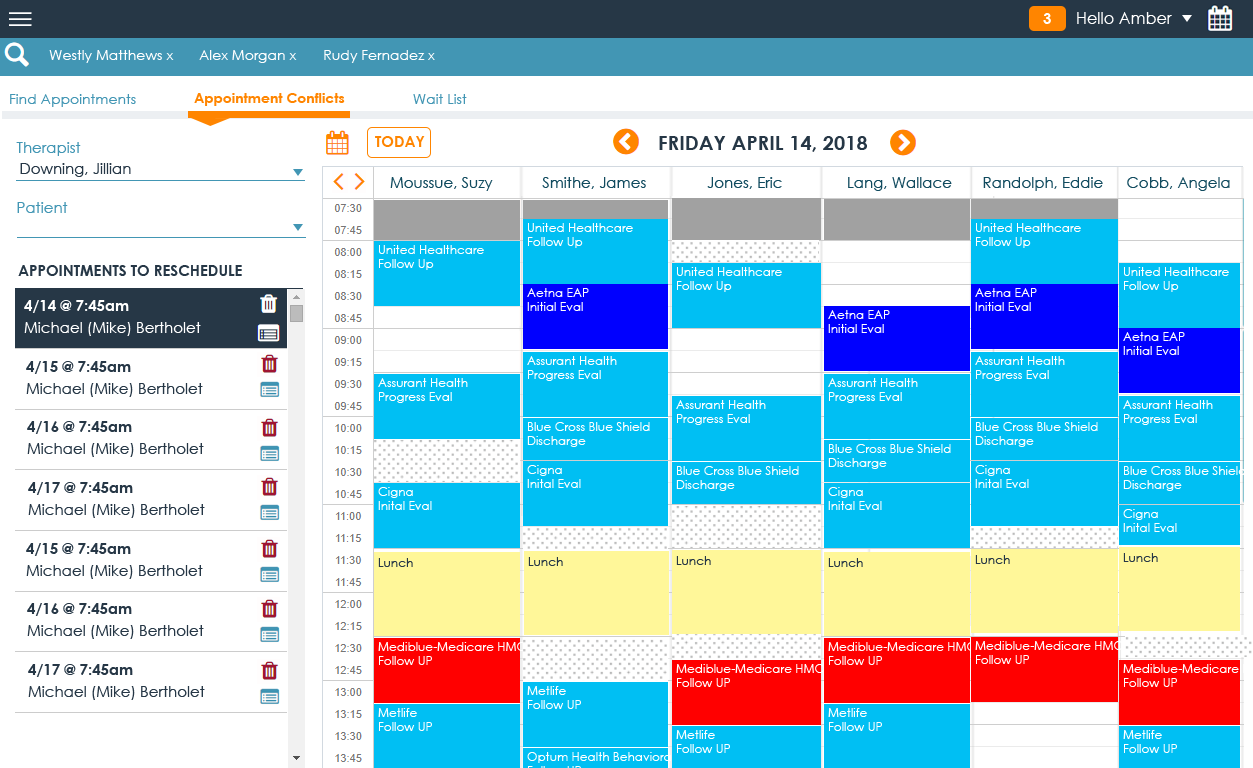Viewport: 1253px width, 768px height.
Task: View details icon for first 4/15 appointment
Action: click(269, 389)
